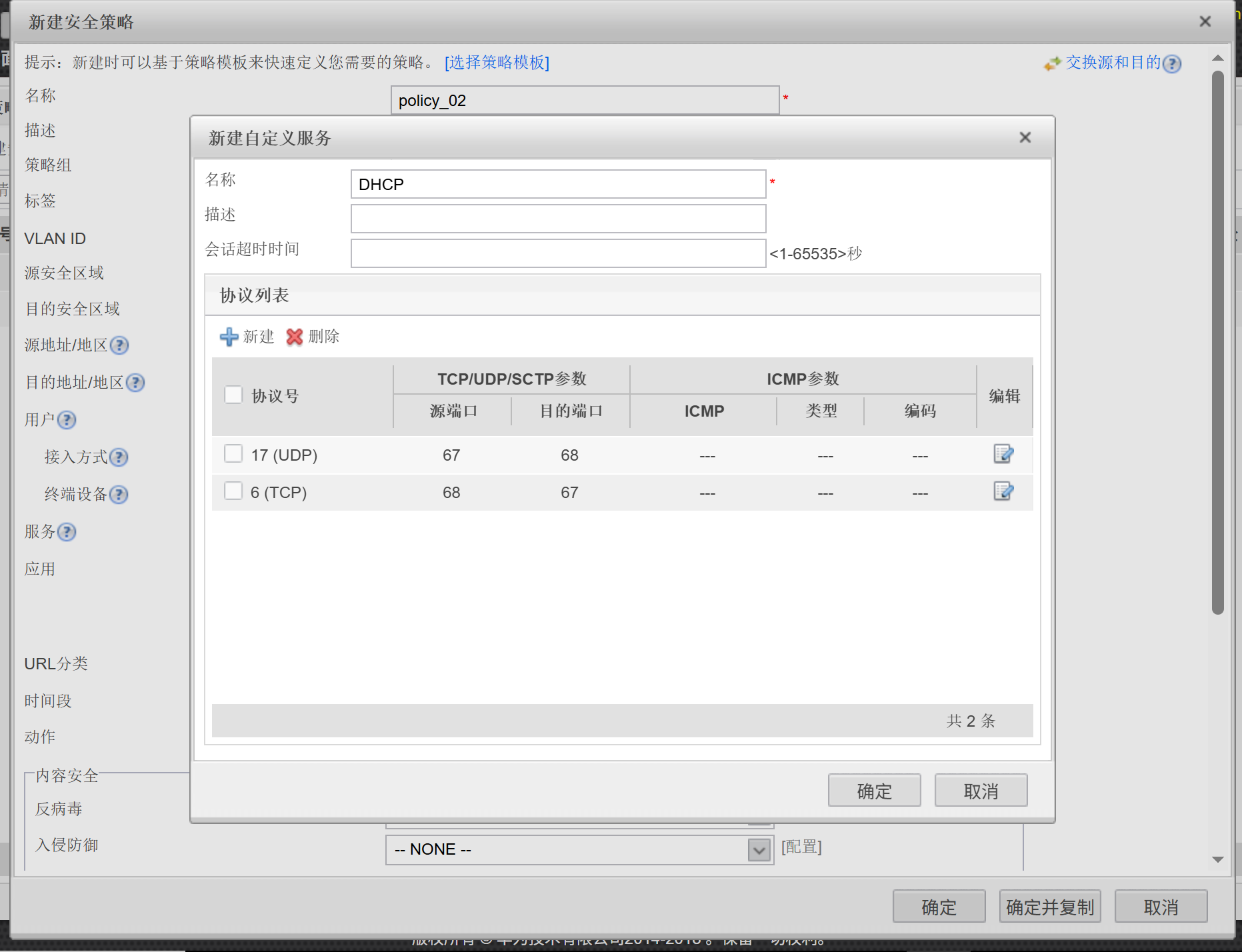The image size is (1242, 952).
Task: Click 取消 button of the security policy window
Action: pyautogui.click(x=1161, y=907)
